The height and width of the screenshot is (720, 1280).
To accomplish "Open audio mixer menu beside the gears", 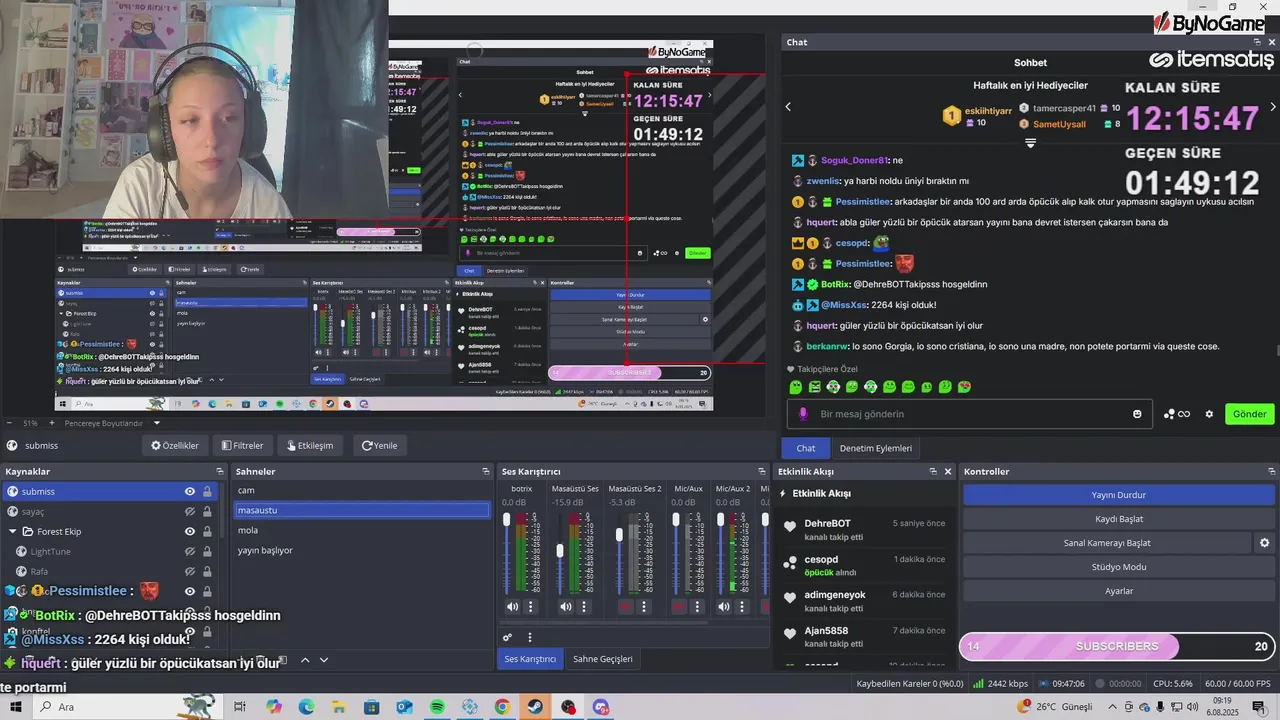I will coord(530,637).
